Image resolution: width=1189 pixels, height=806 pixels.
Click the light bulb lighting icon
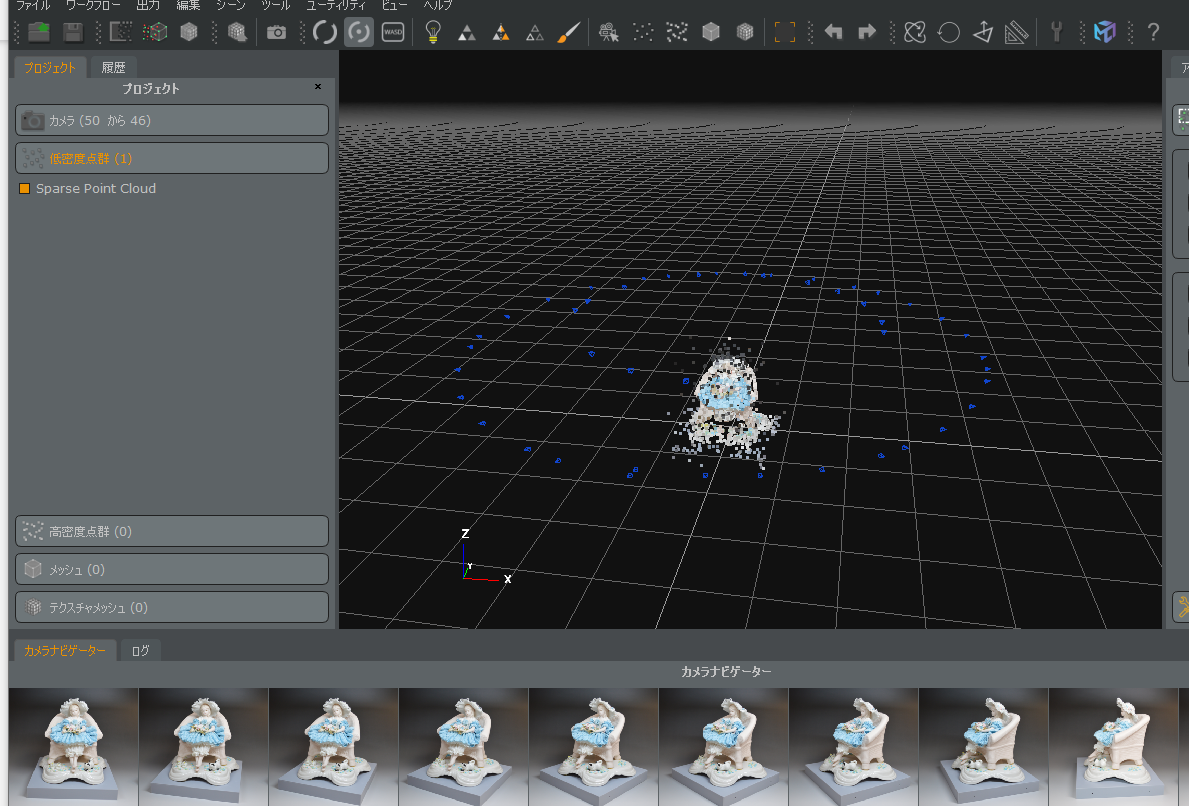click(433, 32)
